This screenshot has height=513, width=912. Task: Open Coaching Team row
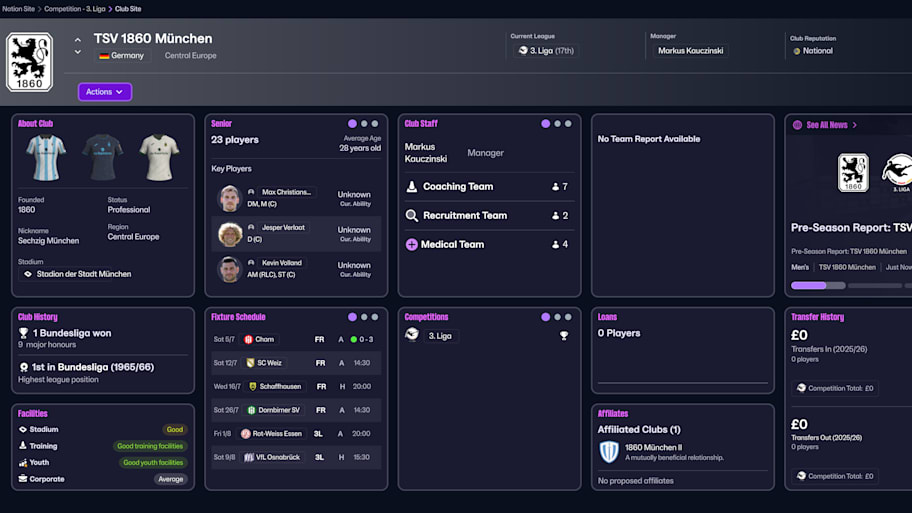click(489, 187)
